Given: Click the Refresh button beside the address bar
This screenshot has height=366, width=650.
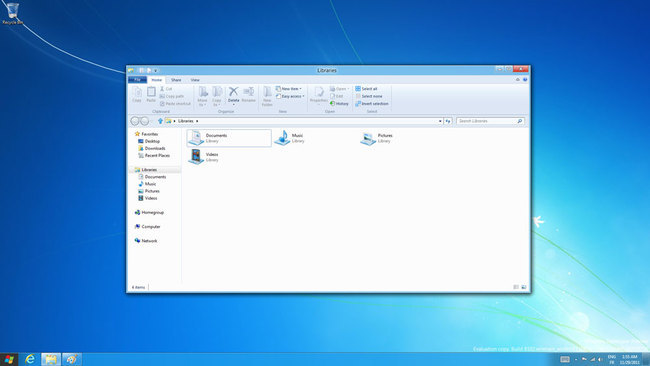Looking at the screenshot, I should 448,121.
